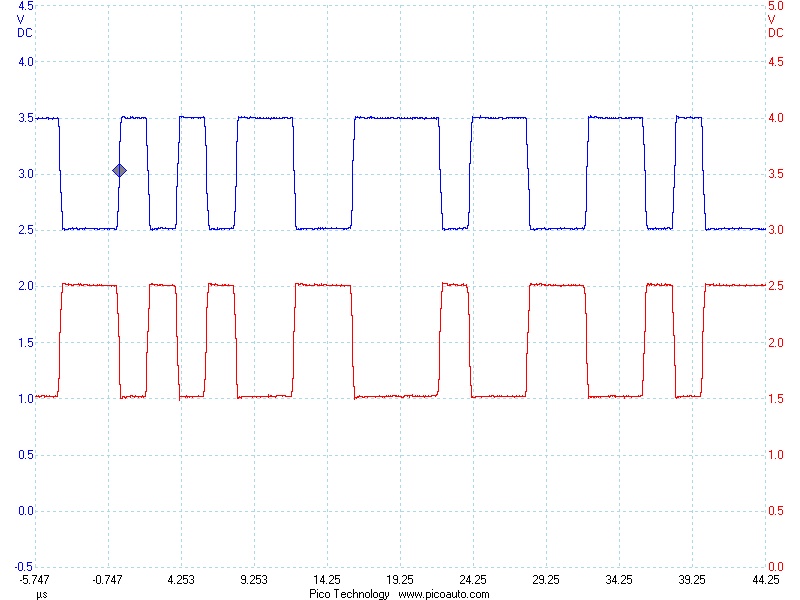Screen dimensions: 800x600
Task: Click the 5.0 value on red axis
Action: [776, 6]
